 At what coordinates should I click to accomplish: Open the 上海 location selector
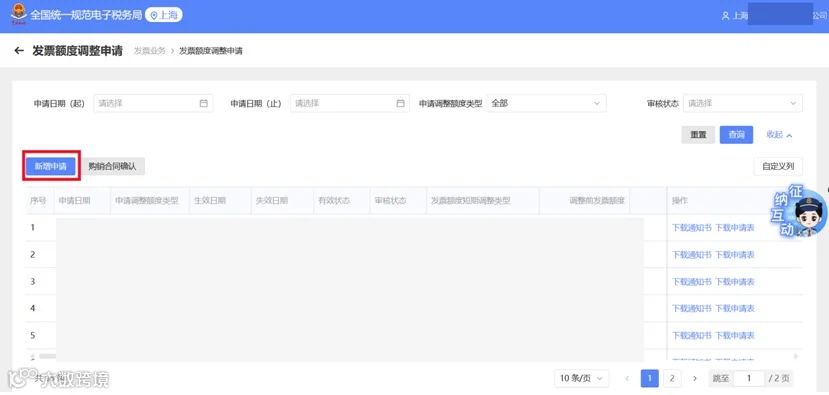click(163, 15)
